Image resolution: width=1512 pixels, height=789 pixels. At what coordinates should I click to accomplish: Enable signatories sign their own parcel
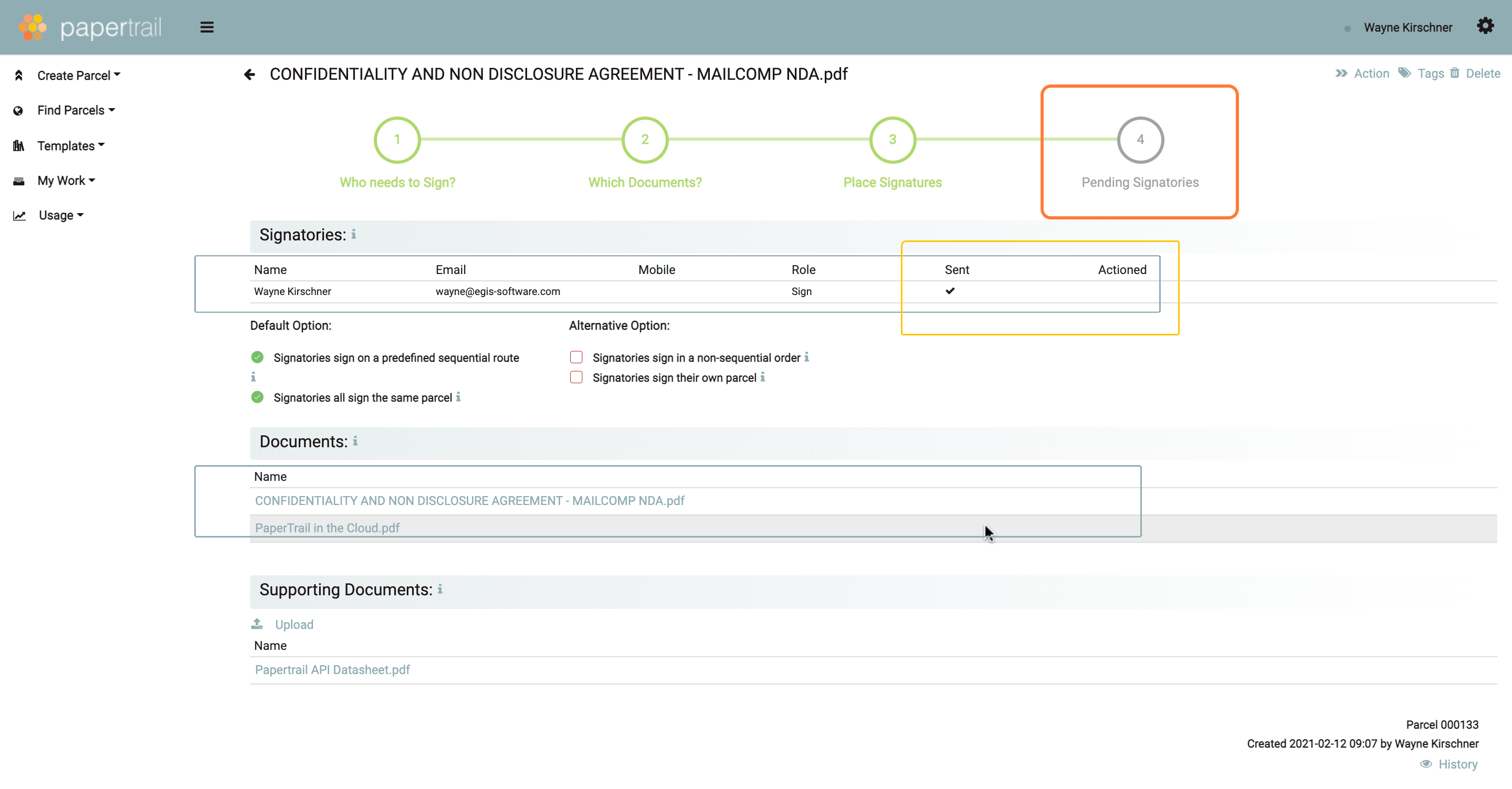(x=576, y=377)
